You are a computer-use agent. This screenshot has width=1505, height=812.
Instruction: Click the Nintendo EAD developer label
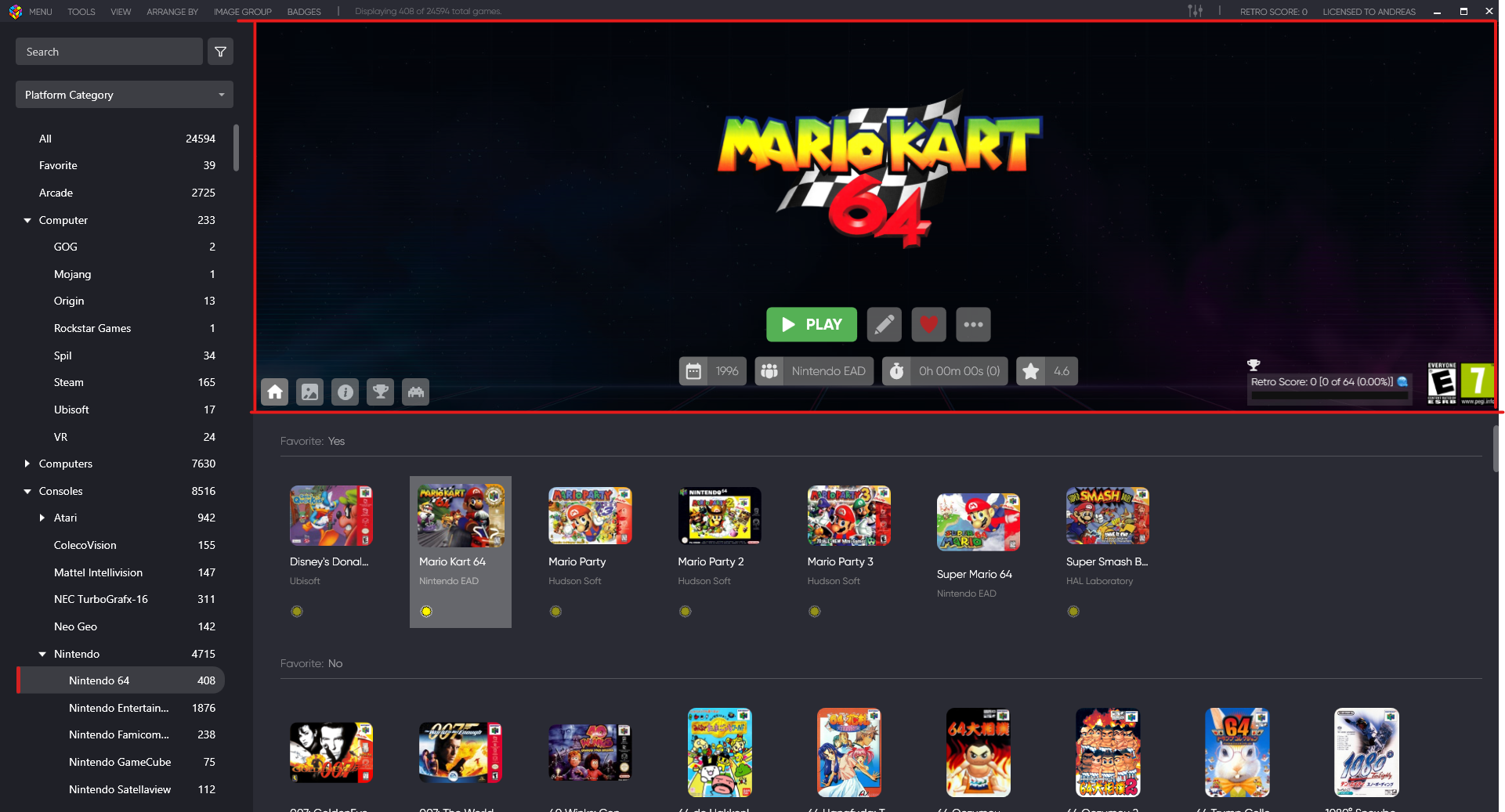(828, 371)
